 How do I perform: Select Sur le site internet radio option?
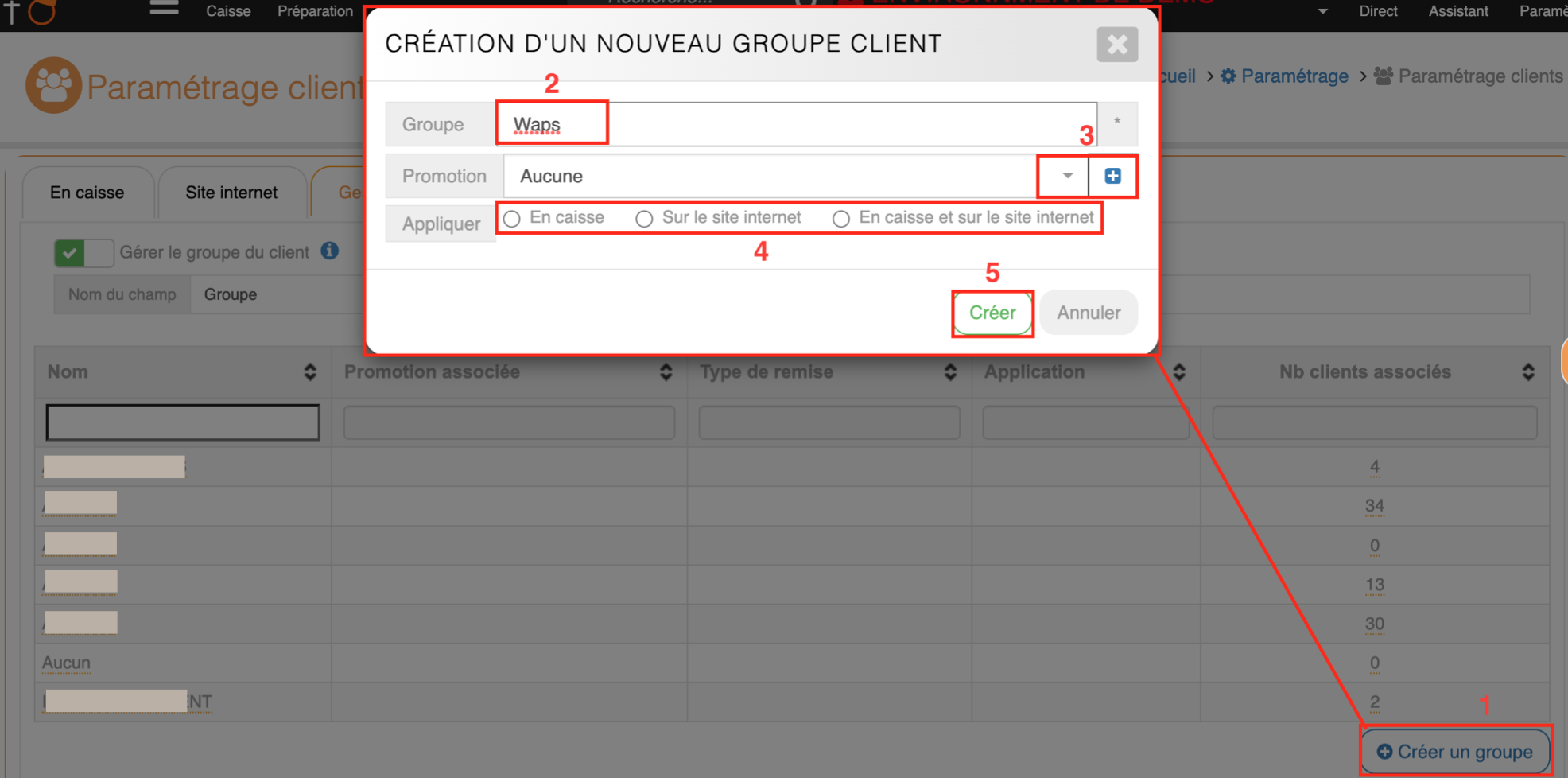coord(644,219)
